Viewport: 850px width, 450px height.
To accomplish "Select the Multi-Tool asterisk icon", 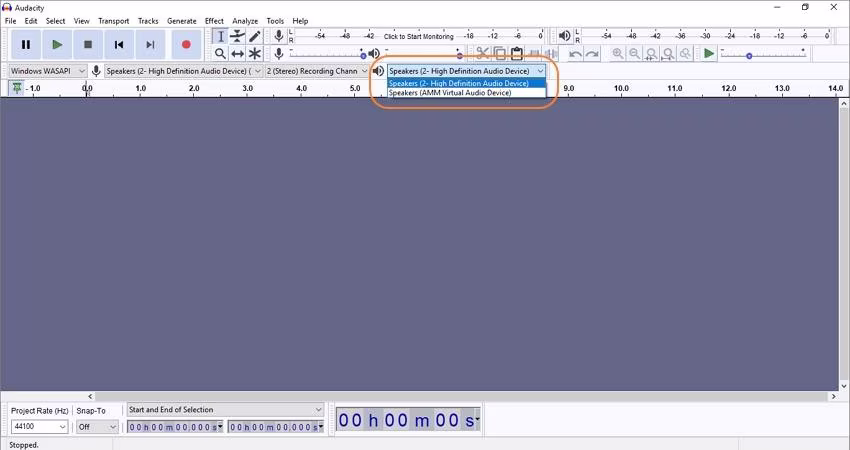I will (x=255, y=54).
